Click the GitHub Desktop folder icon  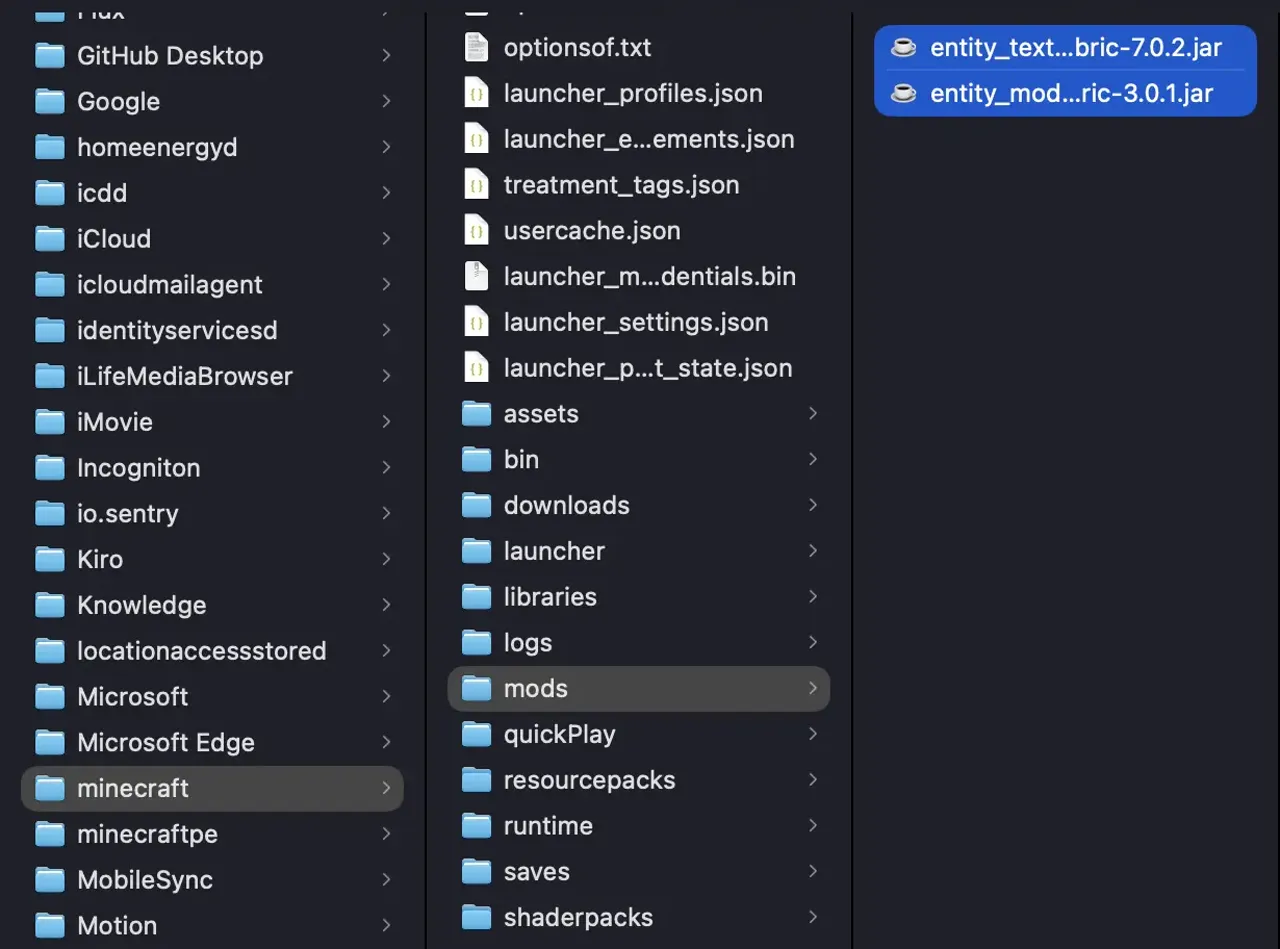[49, 56]
